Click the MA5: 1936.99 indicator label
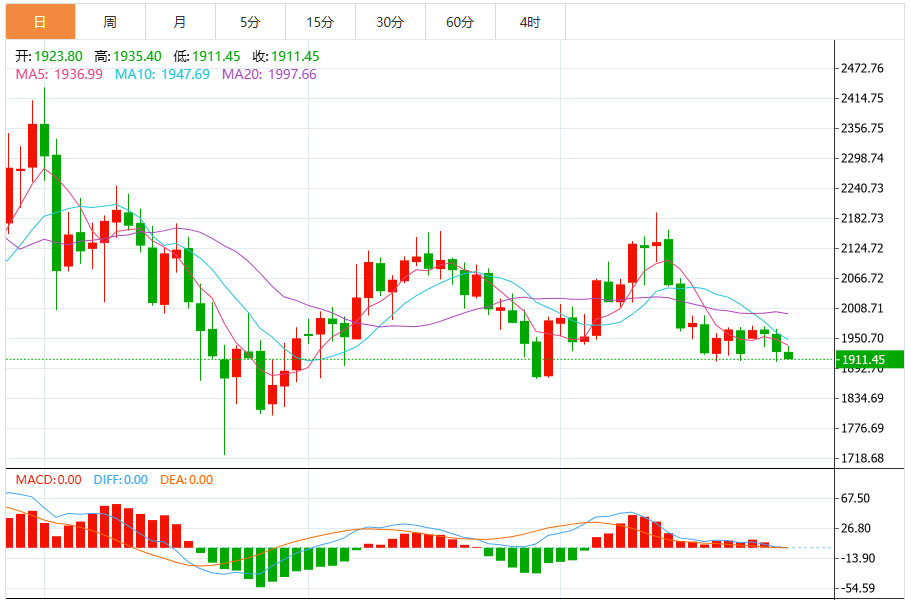Screen dimensions: 911x600 click(x=59, y=74)
